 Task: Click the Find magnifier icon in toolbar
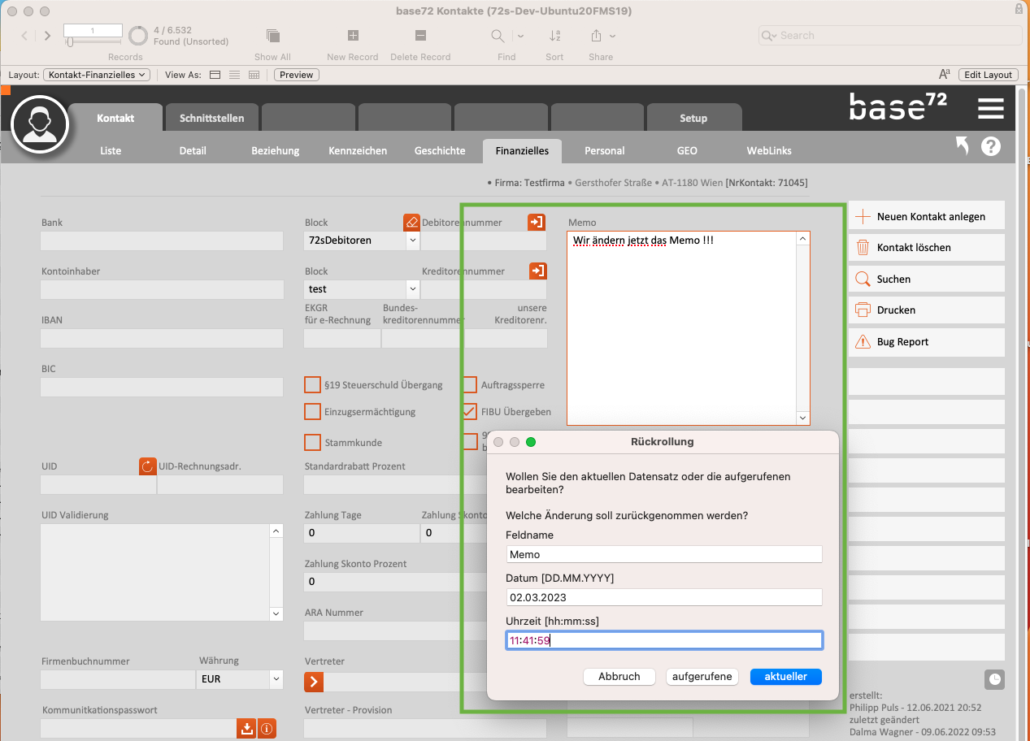tap(498, 35)
